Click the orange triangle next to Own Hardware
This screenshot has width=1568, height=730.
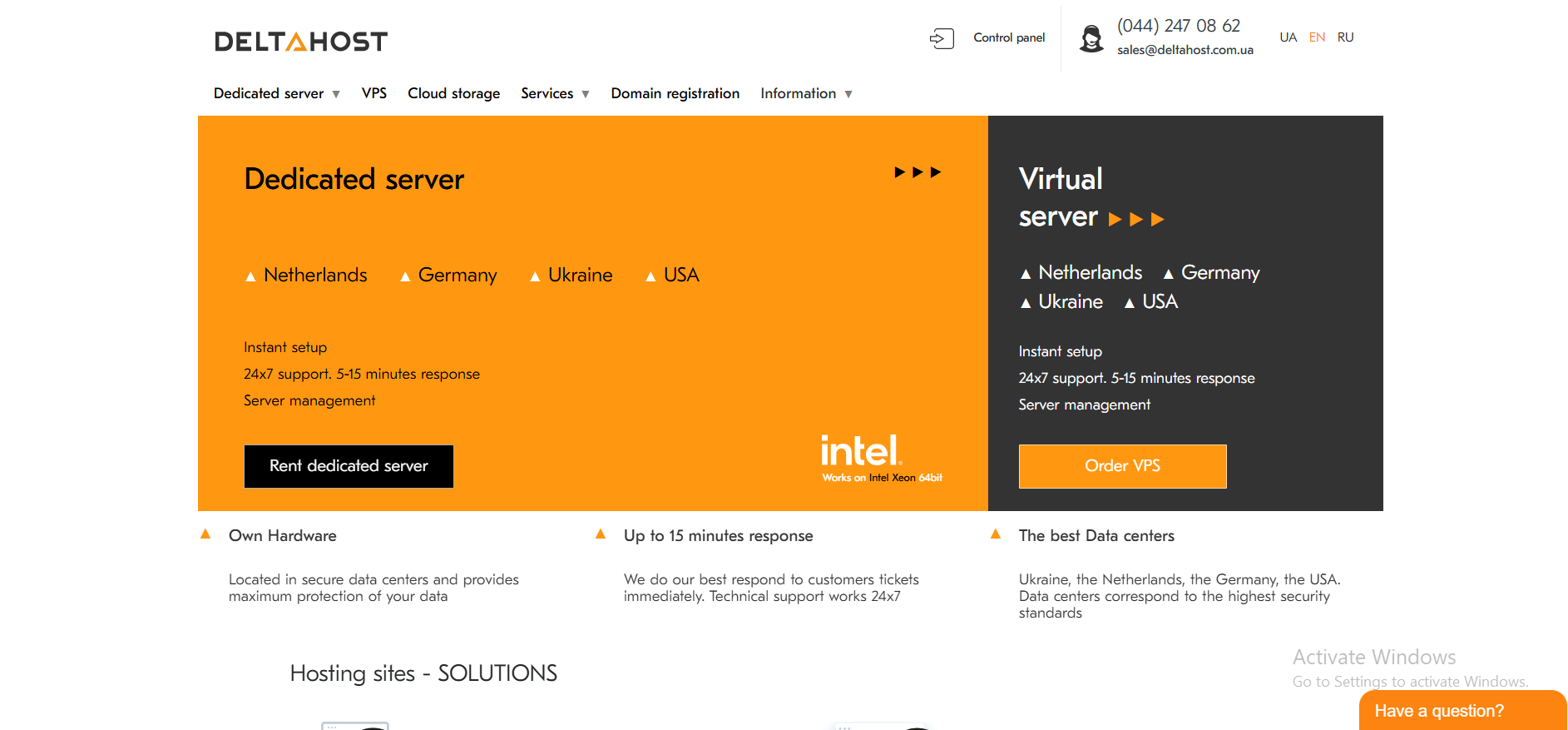pos(205,534)
